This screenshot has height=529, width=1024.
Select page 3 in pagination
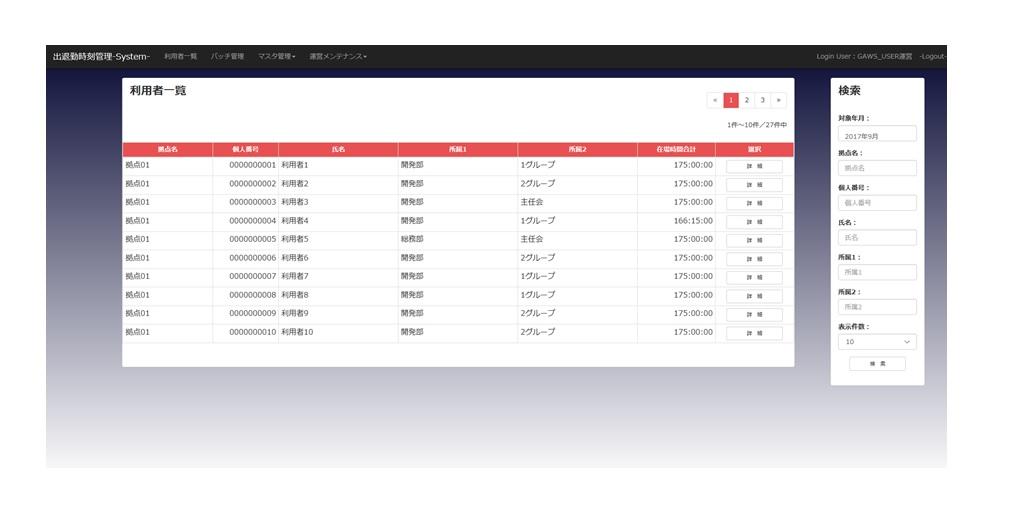coord(762,100)
